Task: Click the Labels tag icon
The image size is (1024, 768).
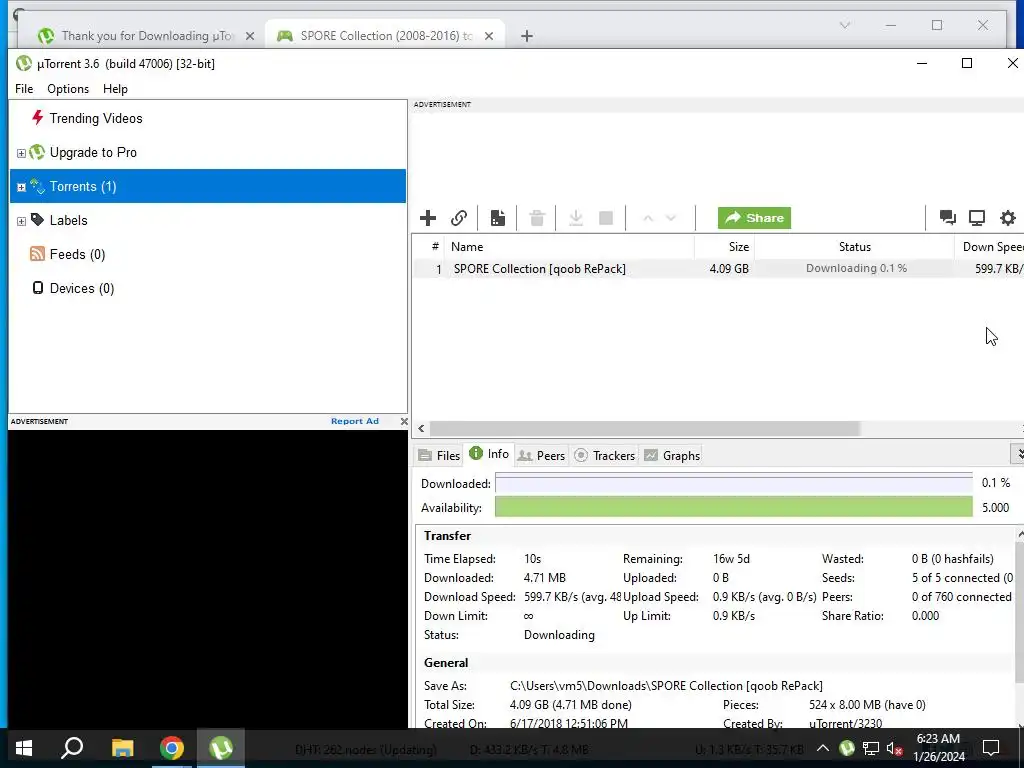Action: coord(37,219)
